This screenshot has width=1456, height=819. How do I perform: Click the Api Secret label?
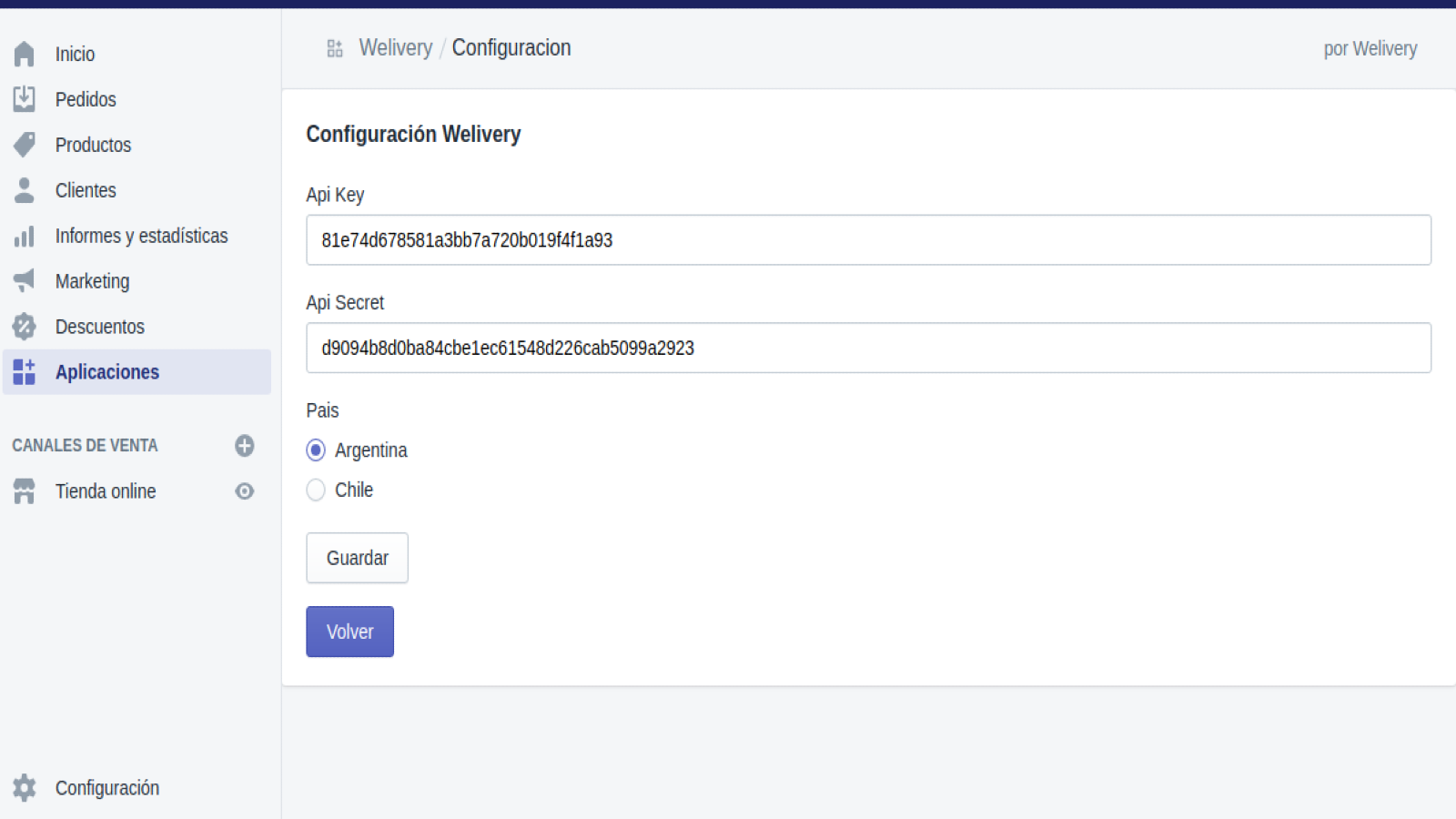tap(345, 302)
